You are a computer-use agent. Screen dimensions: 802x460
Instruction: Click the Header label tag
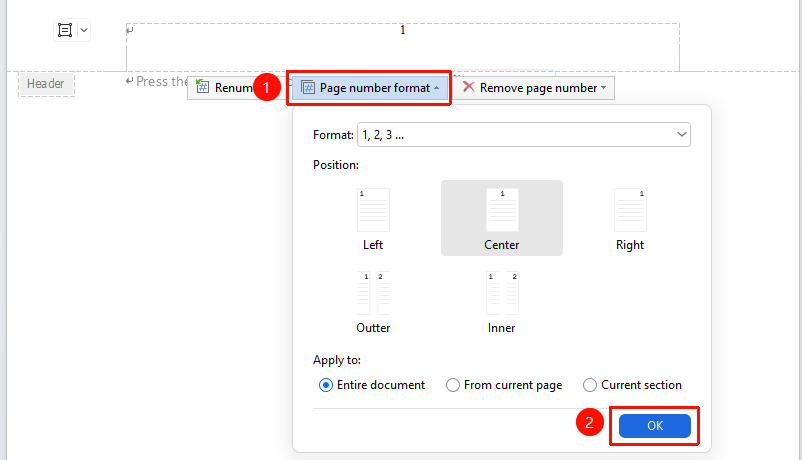pyautogui.click(x=46, y=84)
